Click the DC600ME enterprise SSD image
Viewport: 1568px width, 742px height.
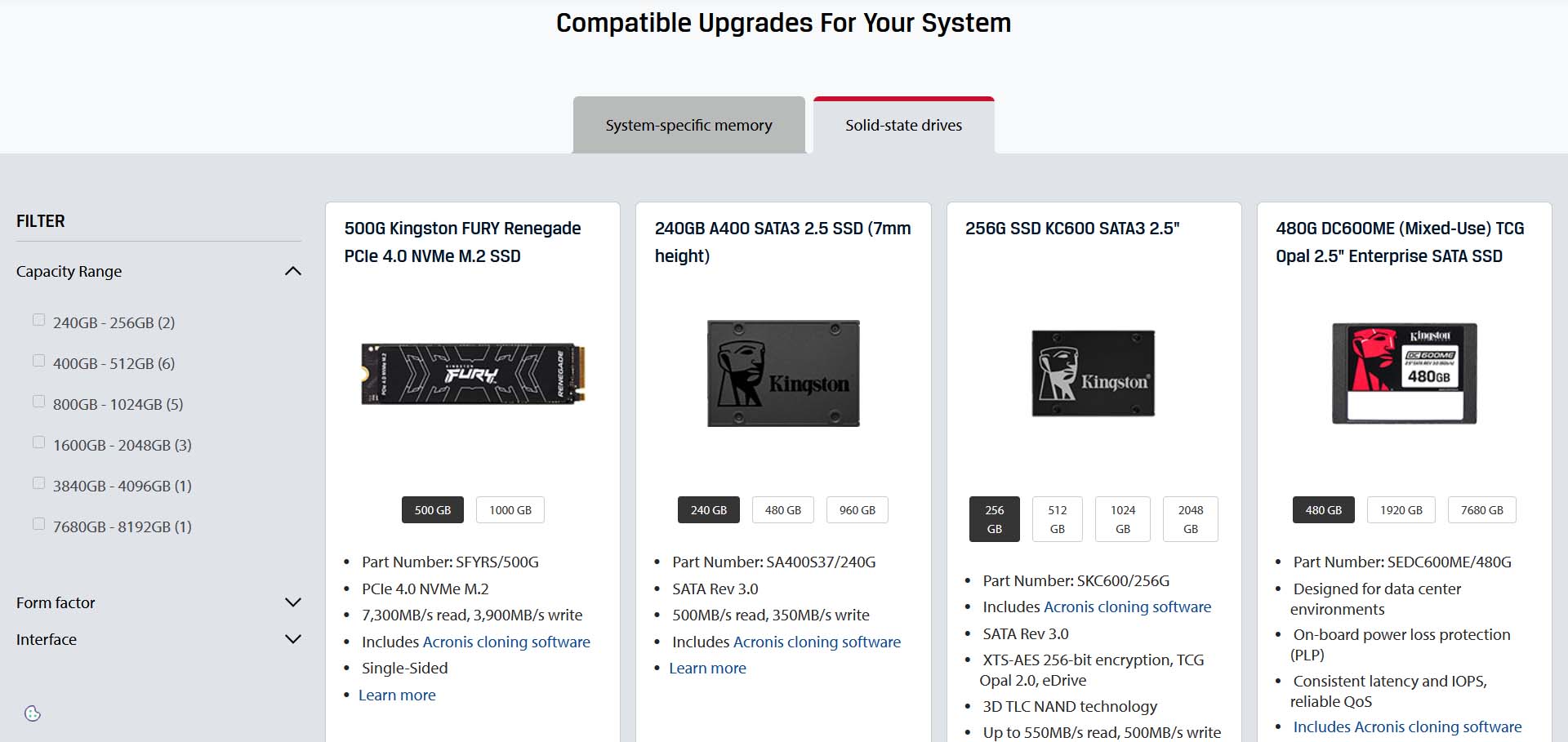(x=1404, y=373)
